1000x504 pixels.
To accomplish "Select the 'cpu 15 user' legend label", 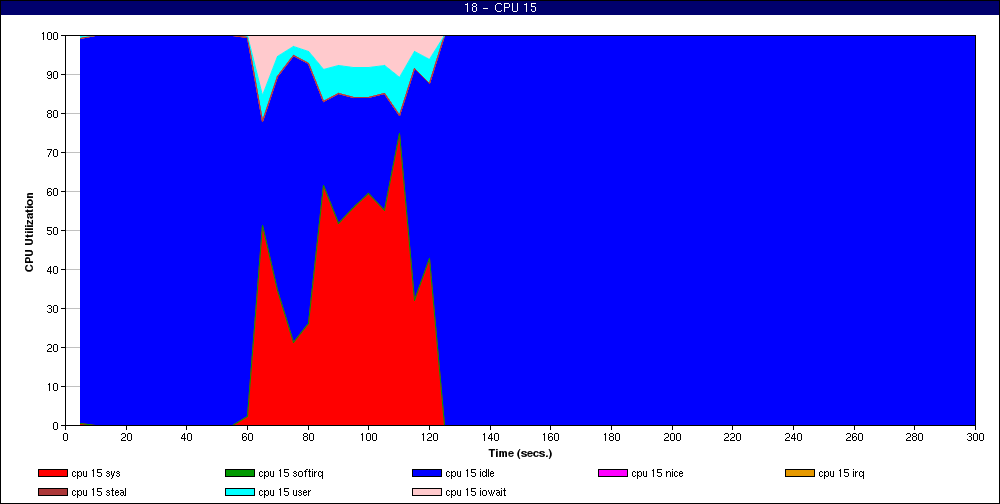I will [x=284, y=493].
